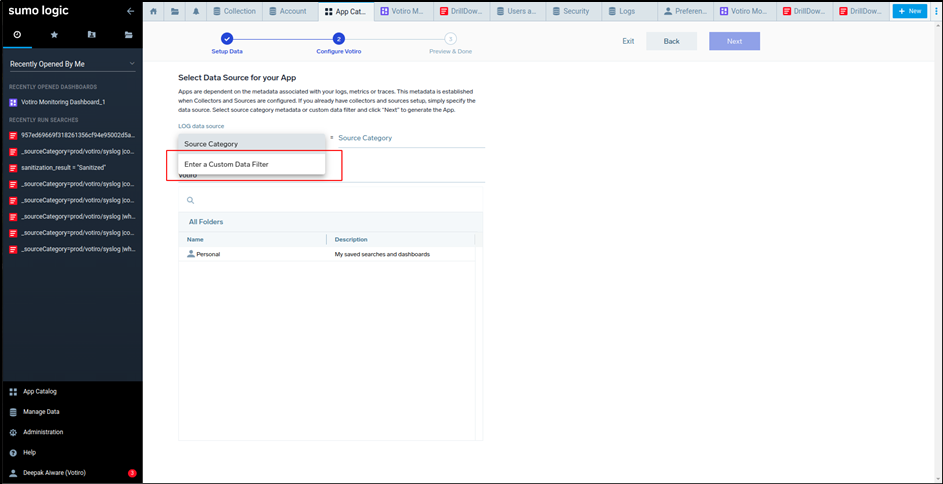Viewport: 943px width, 484px height.
Task: Click the blue New tab button
Action: click(x=909, y=11)
